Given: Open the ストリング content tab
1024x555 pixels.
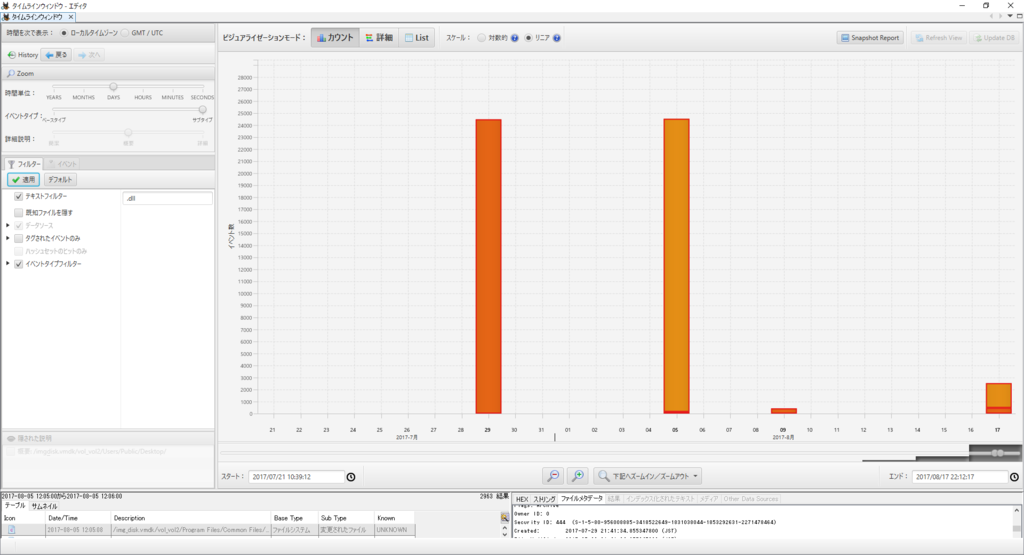Looking at the screenshot, I should (x=544, y=499).
